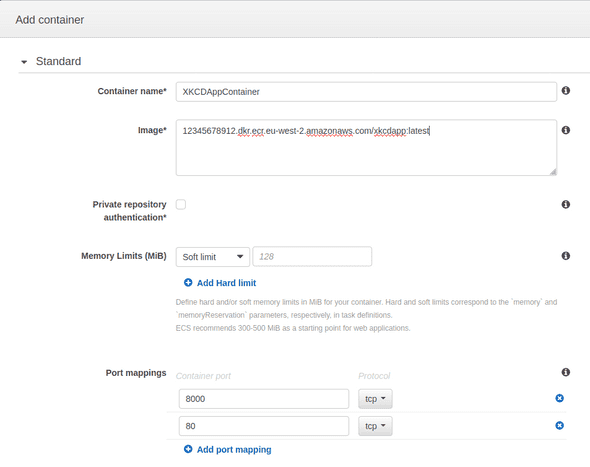Click the container port field showing 80
The image size is (590, 467).
point(264,426)
